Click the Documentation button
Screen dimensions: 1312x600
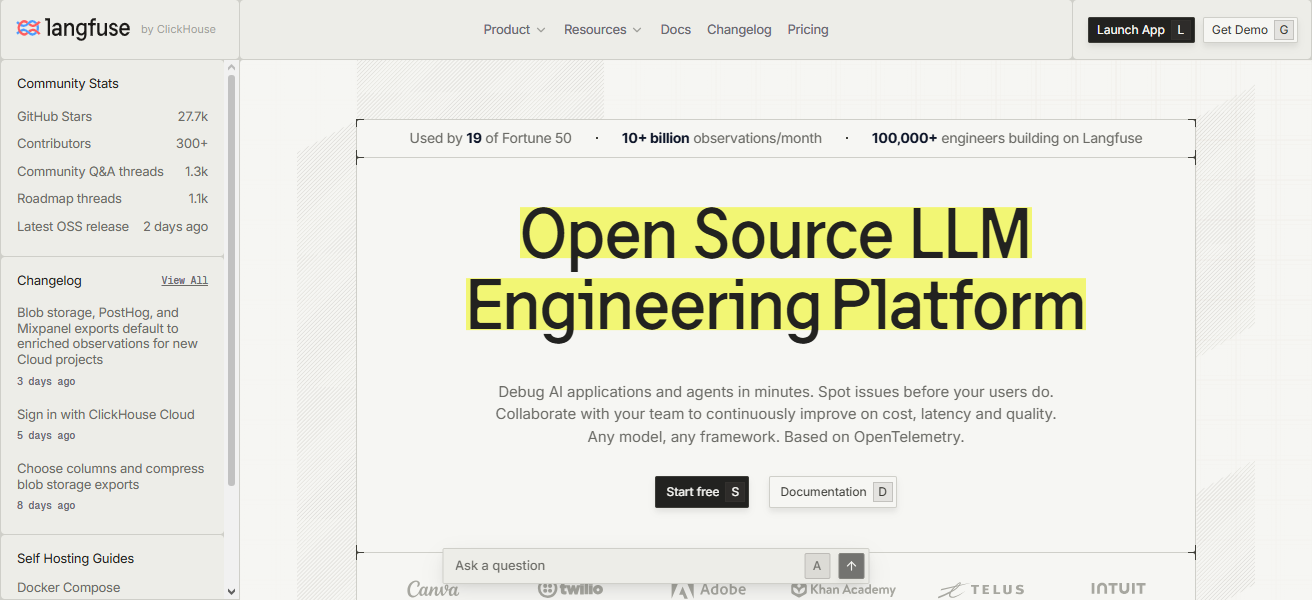click(x=833, y=492)
